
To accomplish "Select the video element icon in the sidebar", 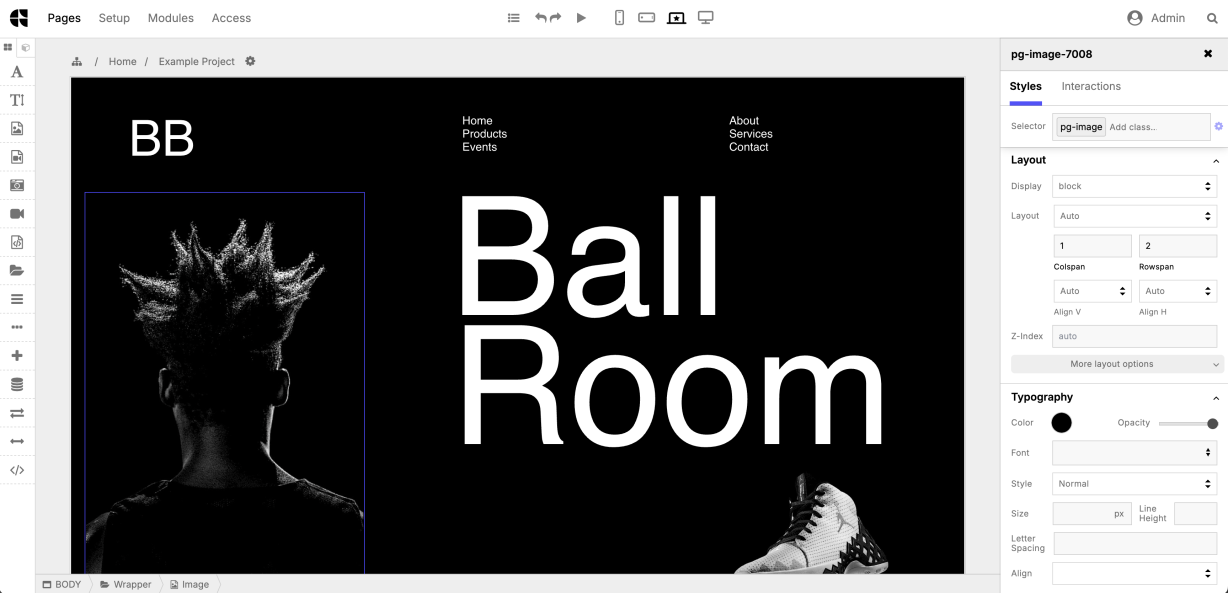I will click(x=17, y=213).
